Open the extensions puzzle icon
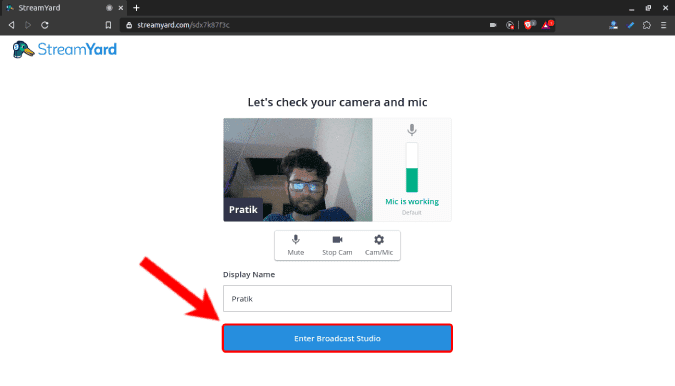The height and width of the screenshot is (386, 675). 647,25
